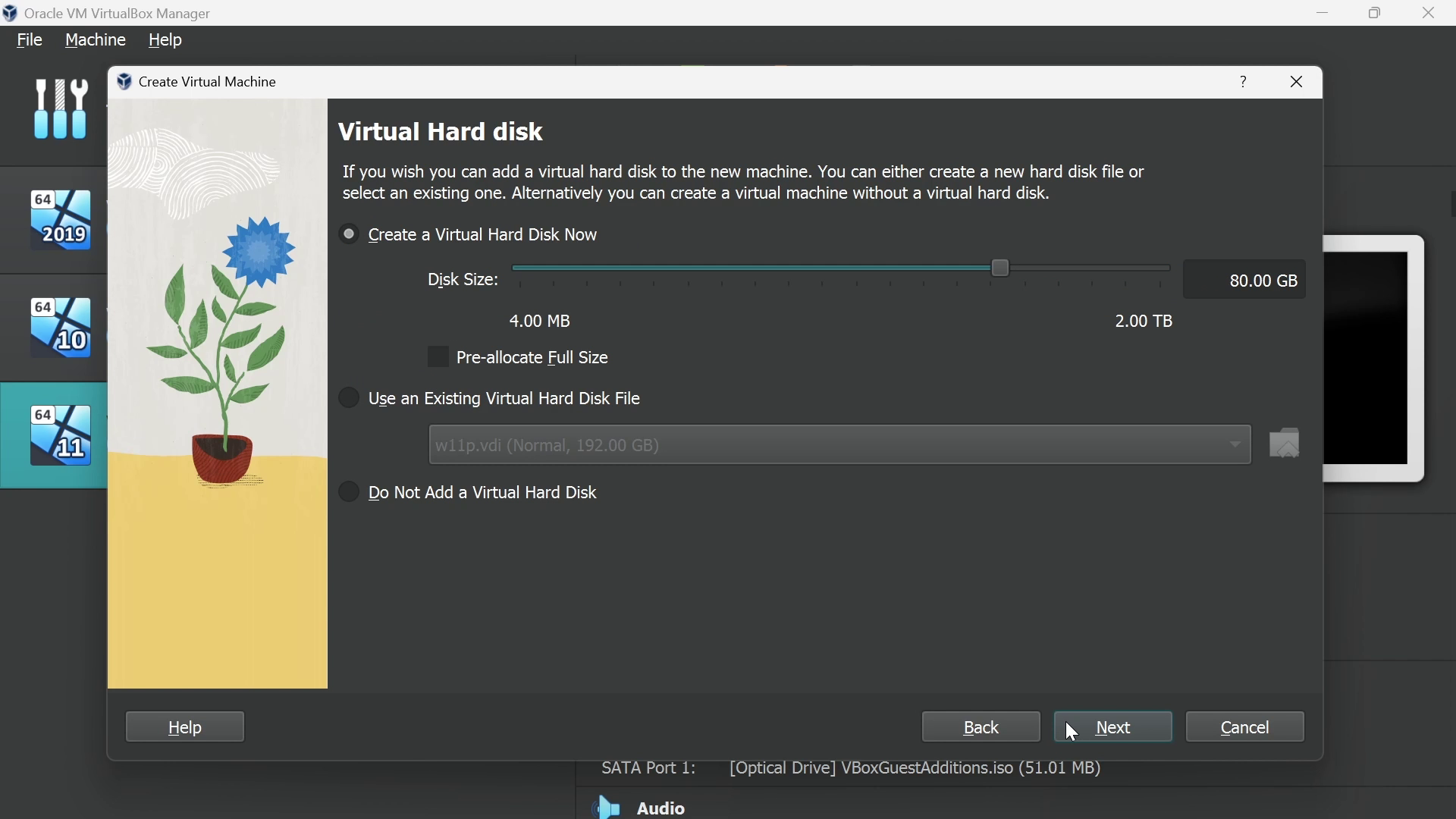
Task: Click the Disk Size slider handle
Action: click(x=1001, y=268)
